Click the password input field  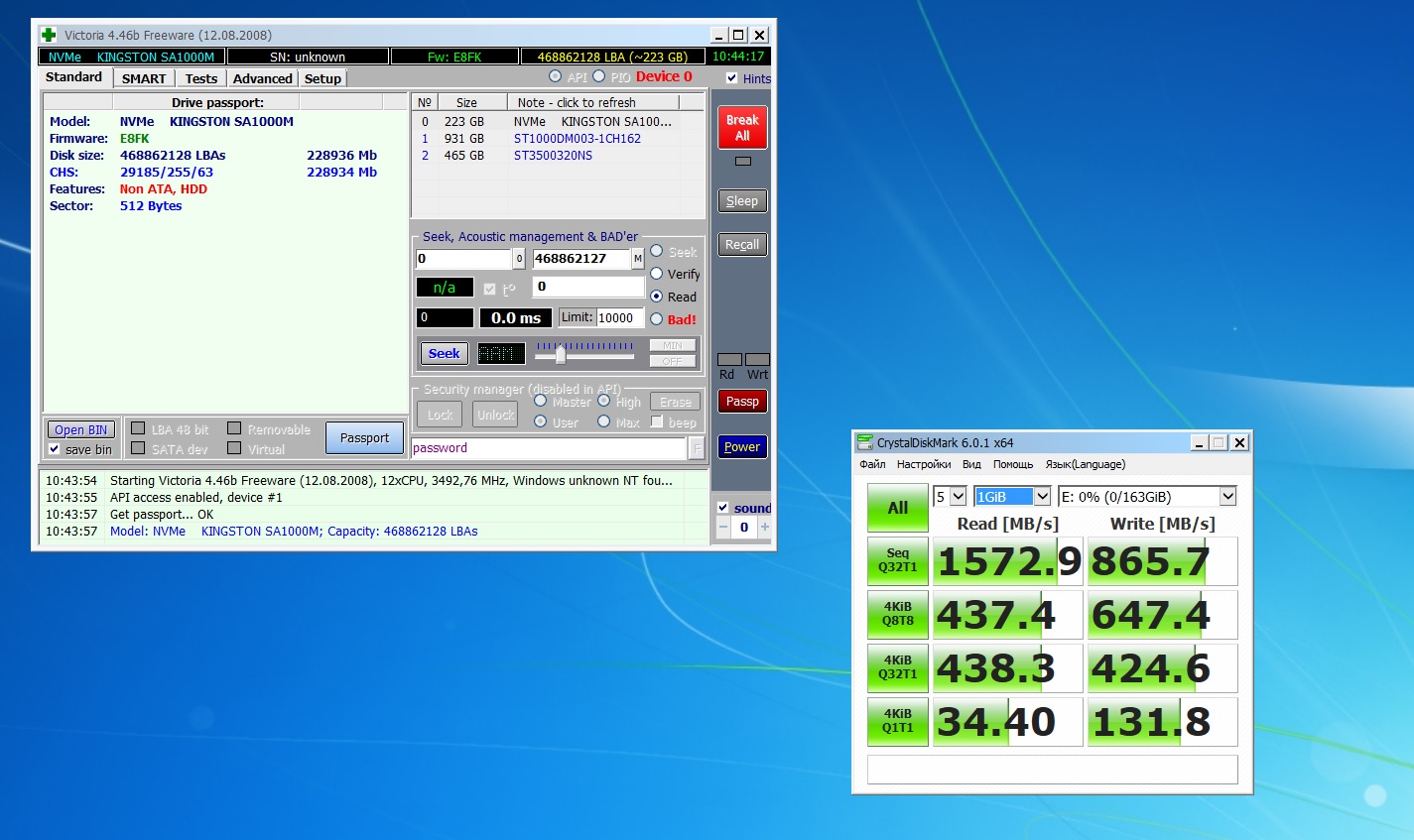[549, 448]
